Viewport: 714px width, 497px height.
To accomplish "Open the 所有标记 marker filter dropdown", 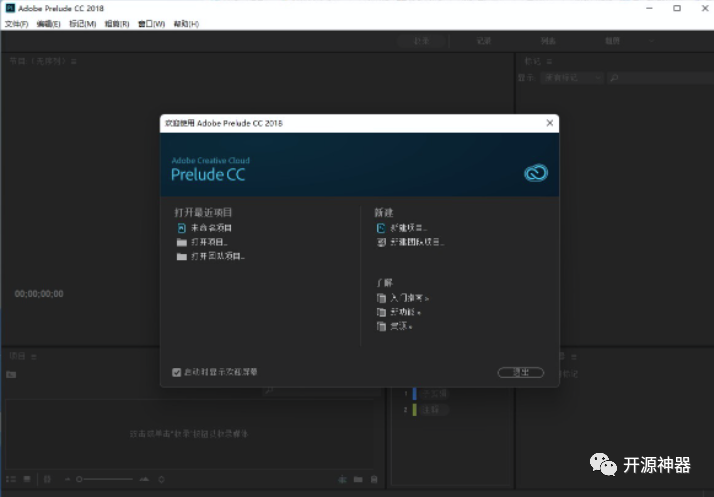I will (572, 78).
